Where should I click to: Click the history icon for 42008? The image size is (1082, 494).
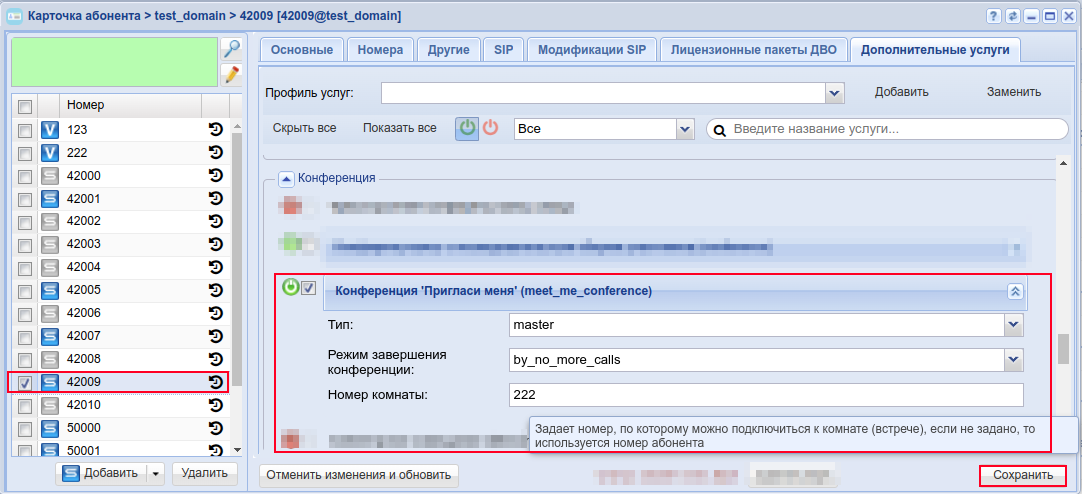[x=216, y=359]
